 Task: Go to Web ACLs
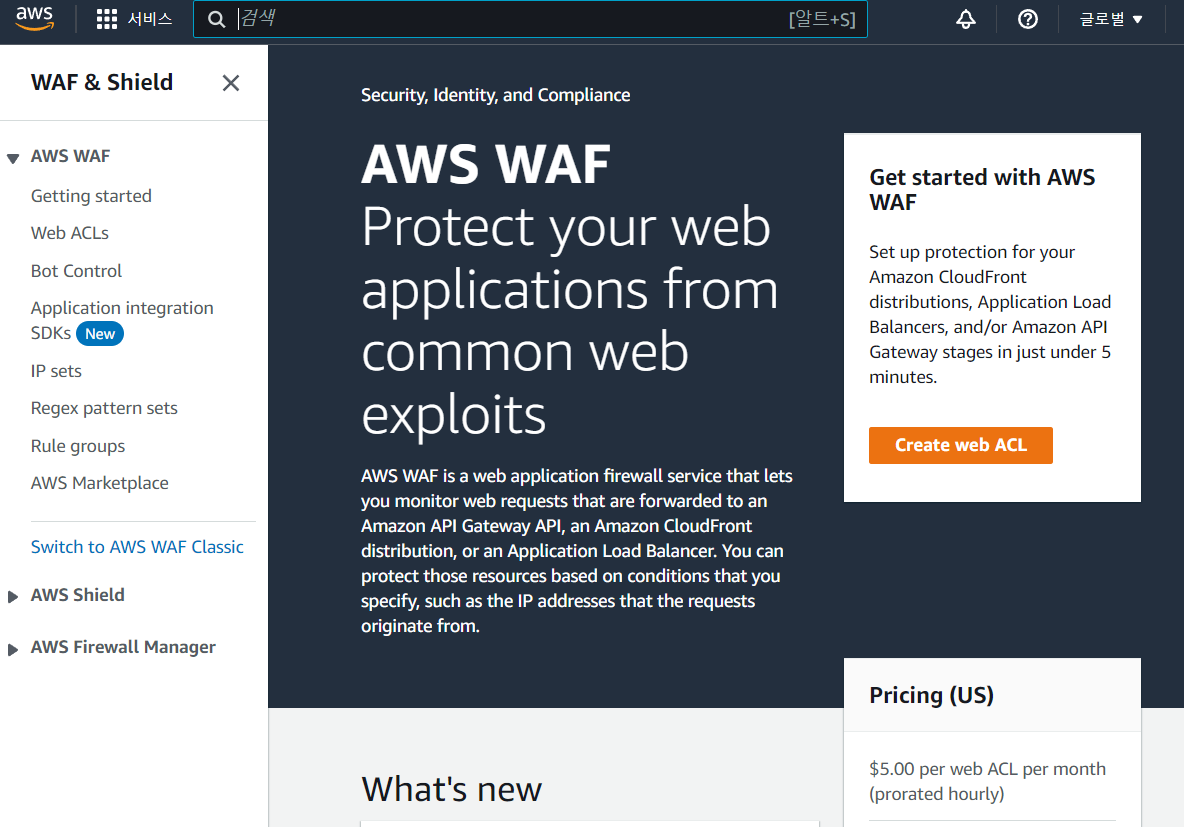tap(69, 233)
